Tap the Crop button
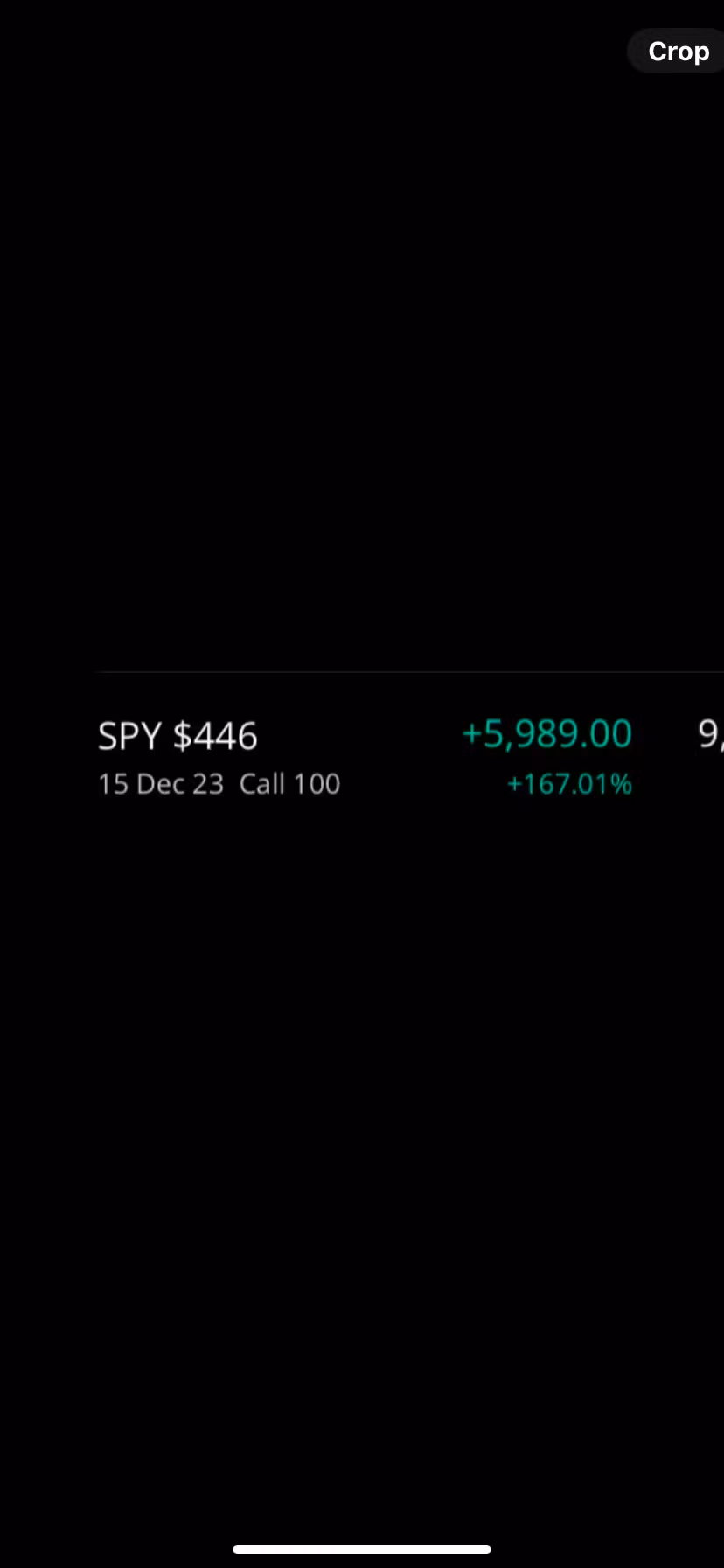The width and height of the screenshot is (724, 1568). (678, 52)
